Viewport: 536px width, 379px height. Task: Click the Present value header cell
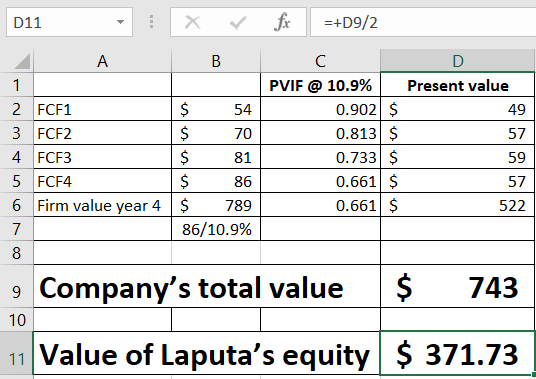(x=458, y=85)
